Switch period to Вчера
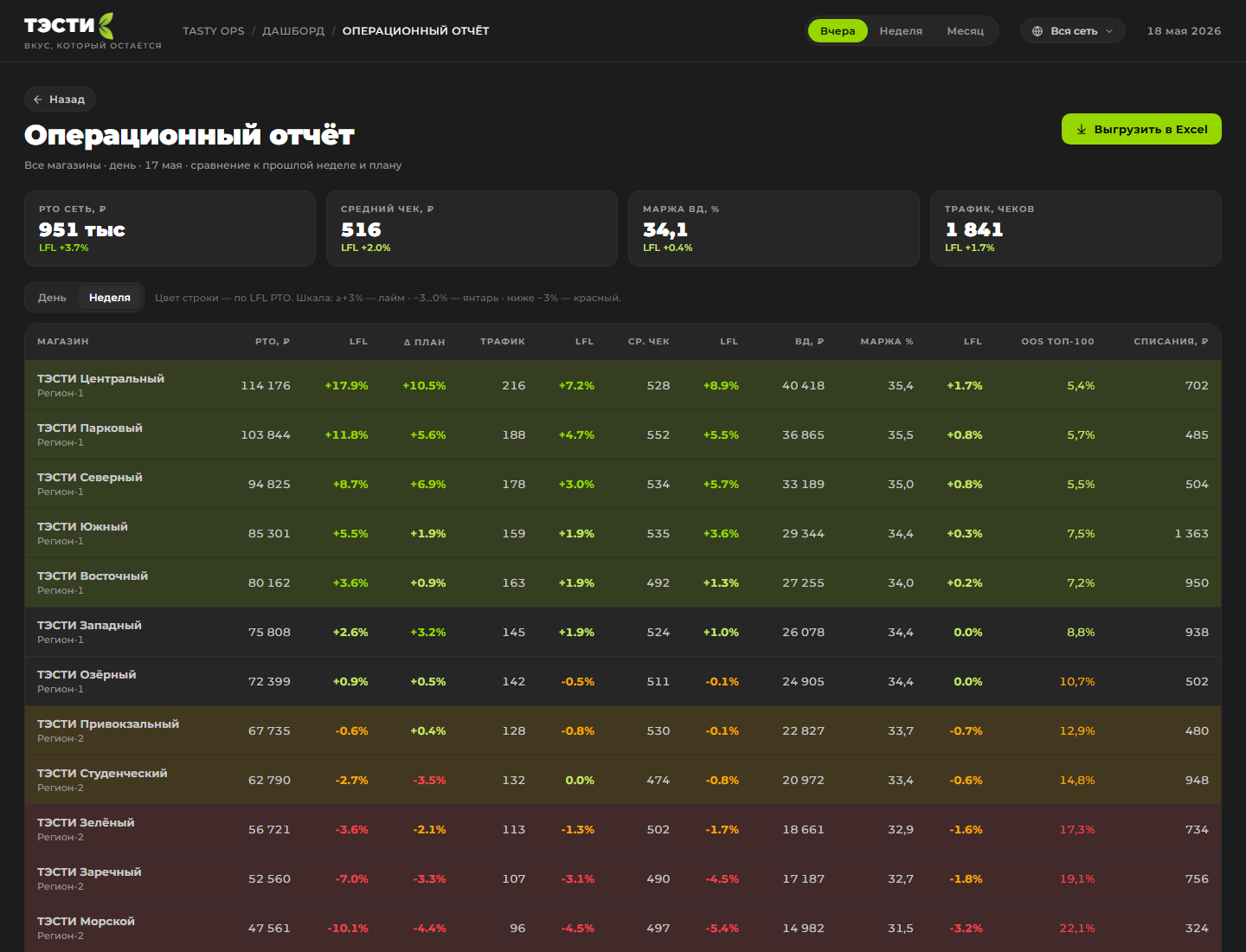This screenshot has width=1246, height=952. (838, 31)
